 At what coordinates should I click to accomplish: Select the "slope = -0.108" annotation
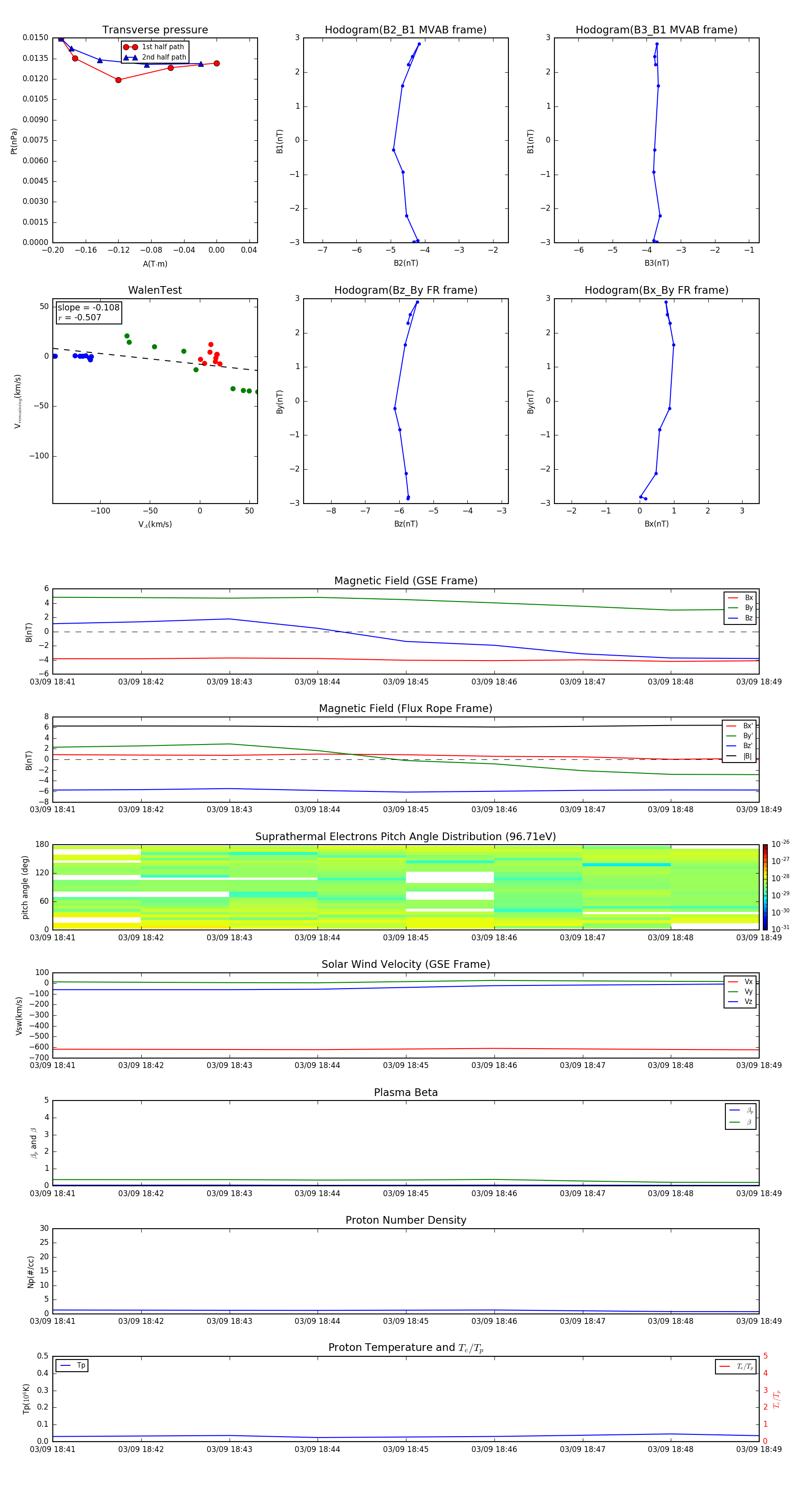tap(88, 308)
